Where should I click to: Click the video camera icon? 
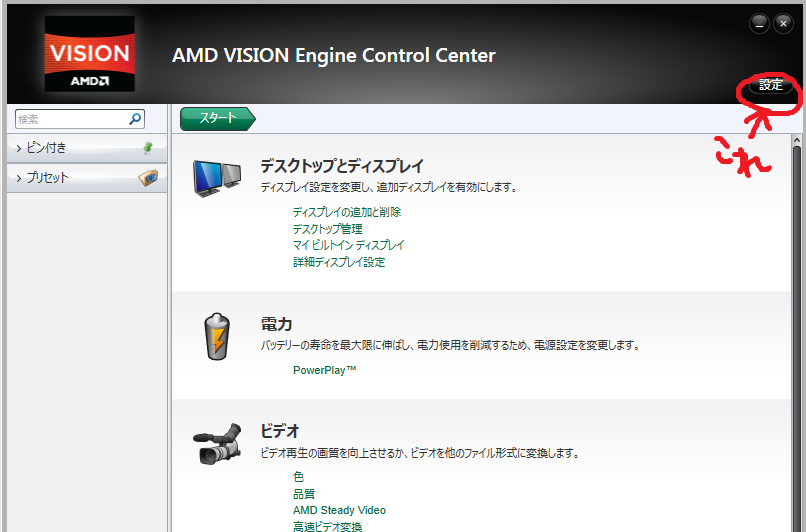point(217,444)
